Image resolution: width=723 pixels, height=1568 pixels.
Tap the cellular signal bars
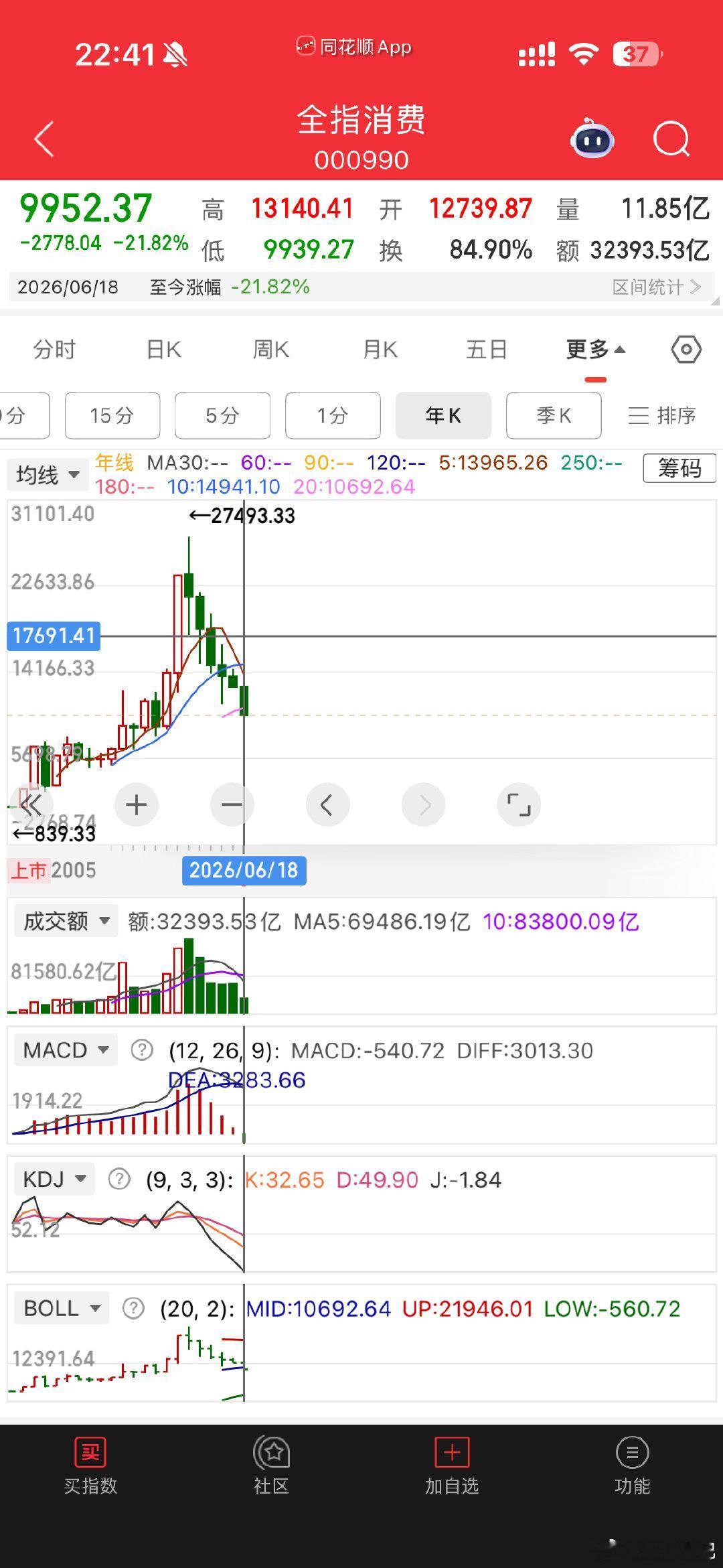pos(536,54)
